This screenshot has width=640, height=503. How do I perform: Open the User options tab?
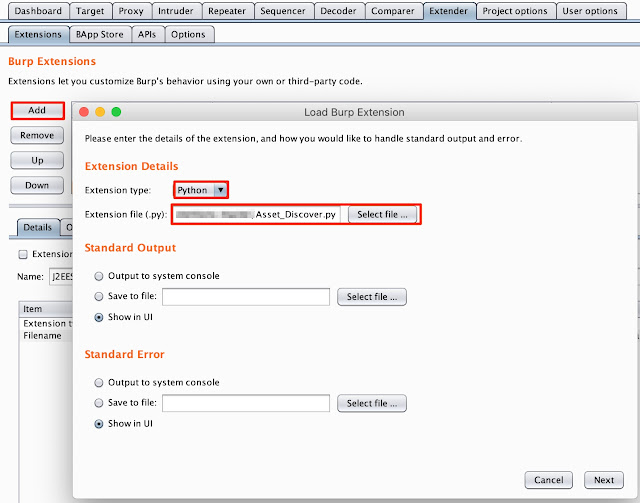click(590, 11)
